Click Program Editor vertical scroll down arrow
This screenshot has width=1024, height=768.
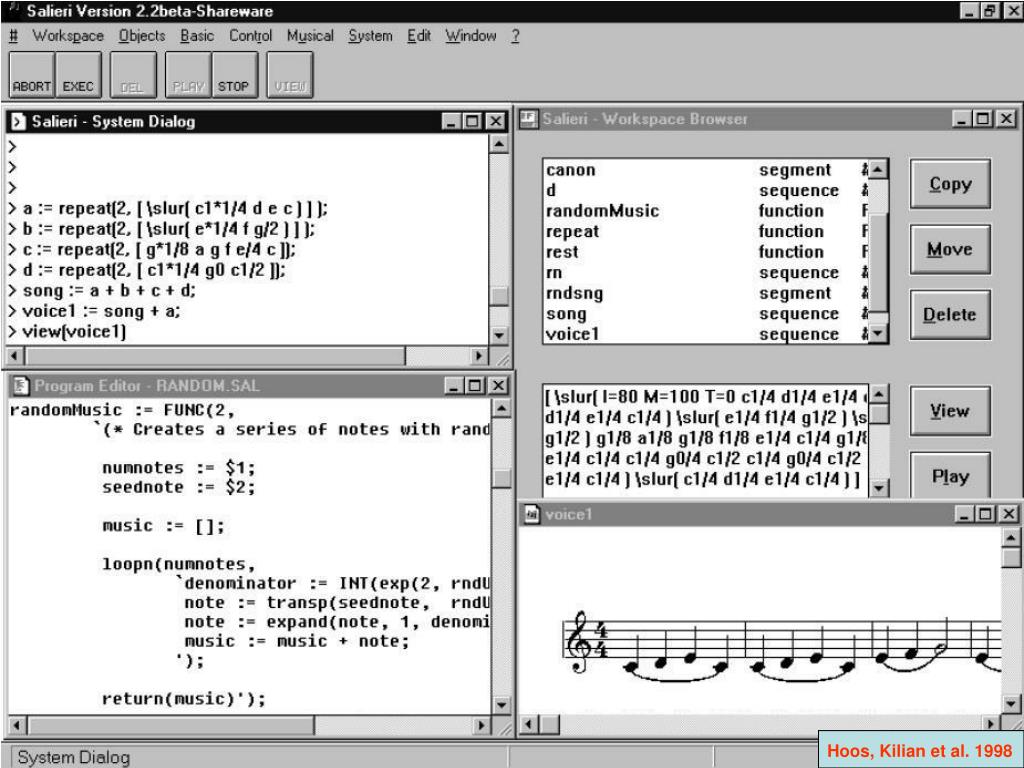(502, 705)
